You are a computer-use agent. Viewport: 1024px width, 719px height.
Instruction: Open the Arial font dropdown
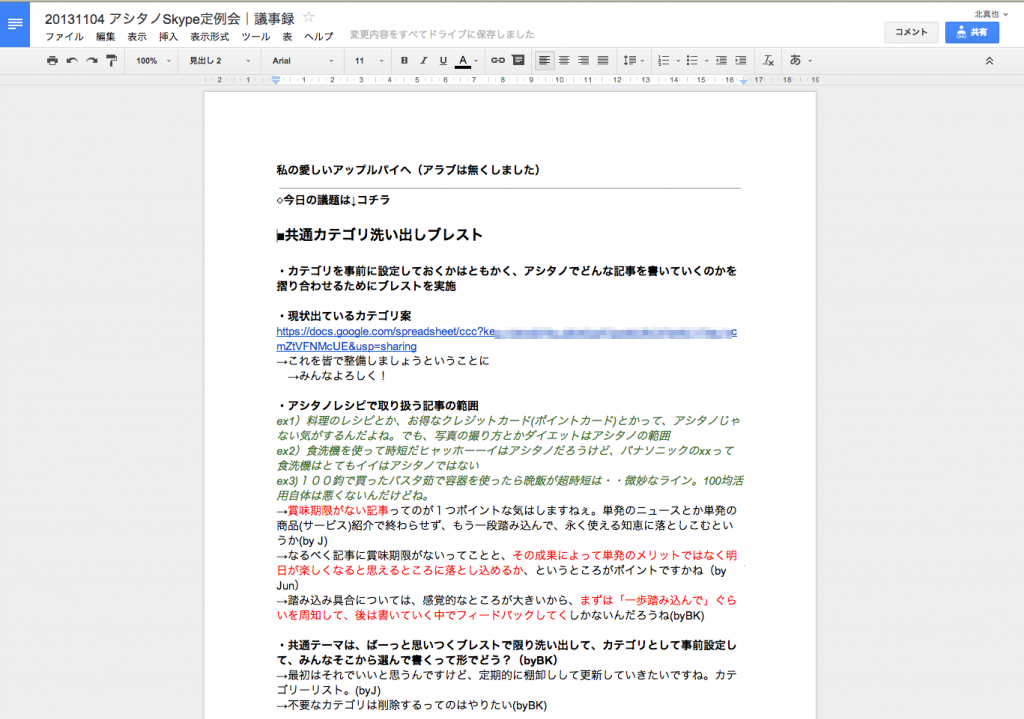[x=303, y=61]
